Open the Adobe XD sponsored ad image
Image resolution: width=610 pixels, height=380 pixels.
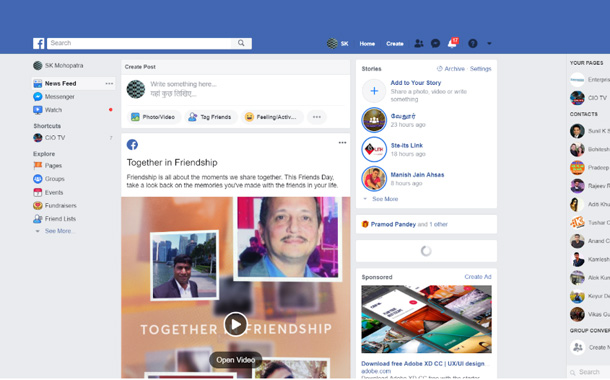click(426, 319)
